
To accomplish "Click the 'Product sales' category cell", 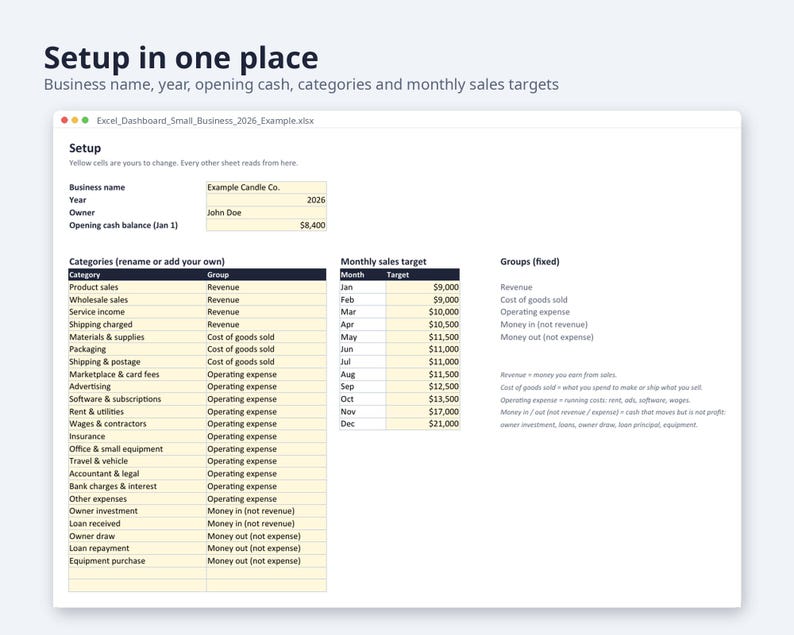I will (x=137, y=287).
